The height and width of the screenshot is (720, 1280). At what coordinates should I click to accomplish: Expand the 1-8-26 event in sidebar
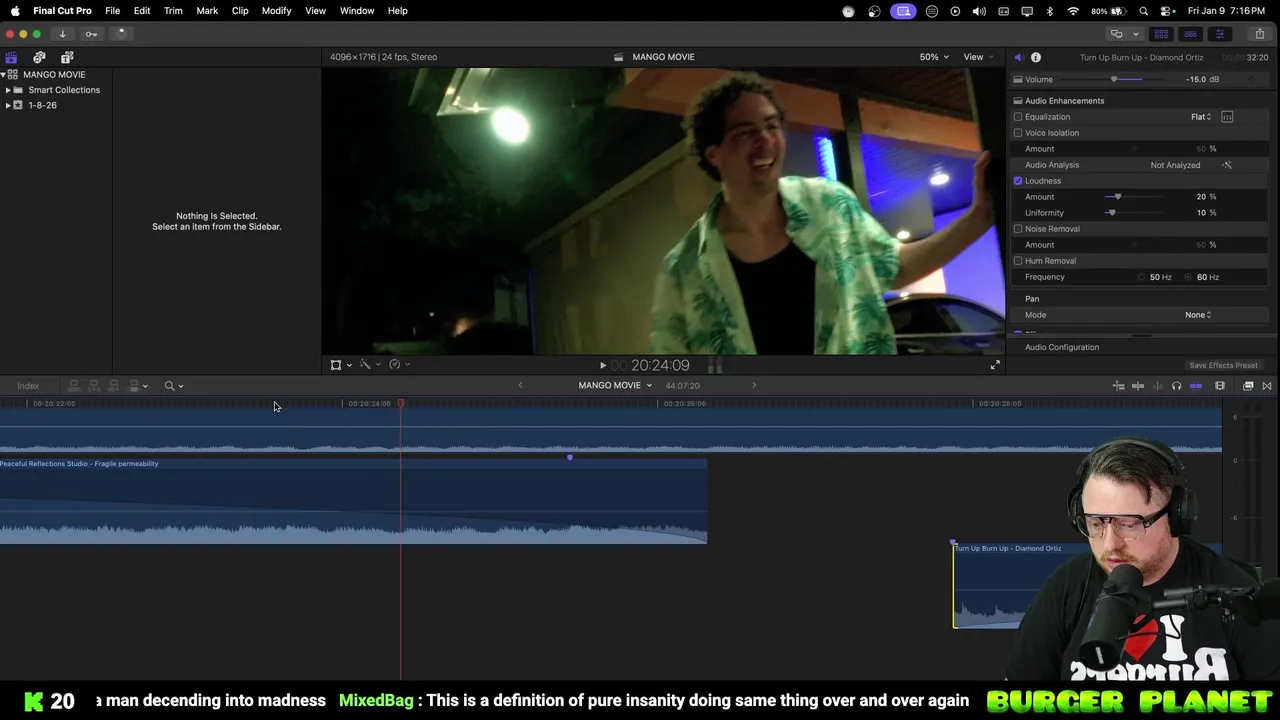(8, 105)
